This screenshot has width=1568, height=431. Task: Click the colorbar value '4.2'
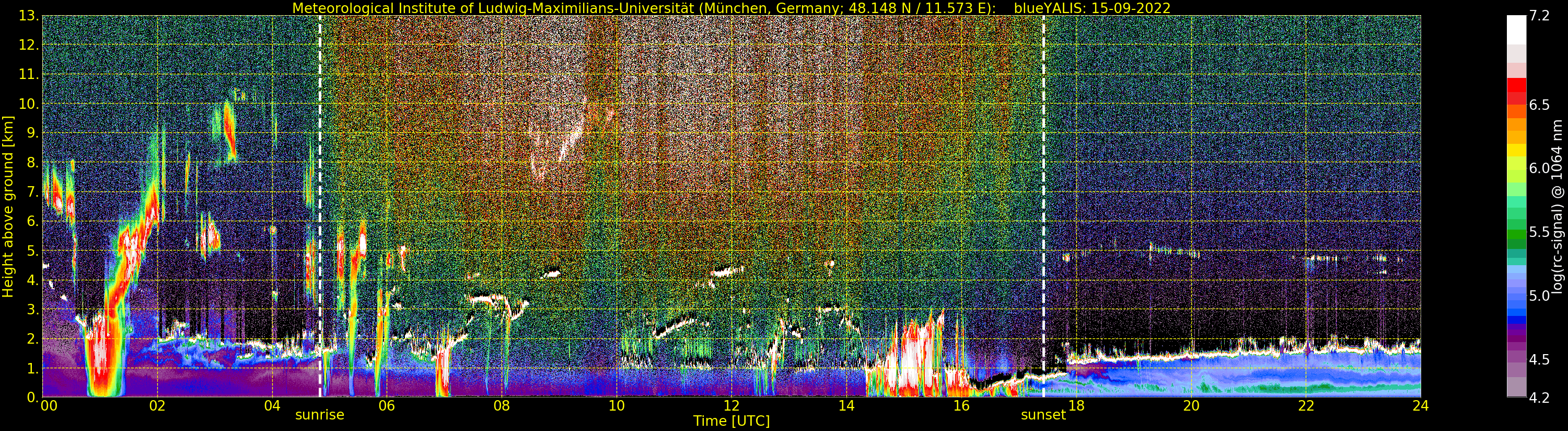(1539, 398)
